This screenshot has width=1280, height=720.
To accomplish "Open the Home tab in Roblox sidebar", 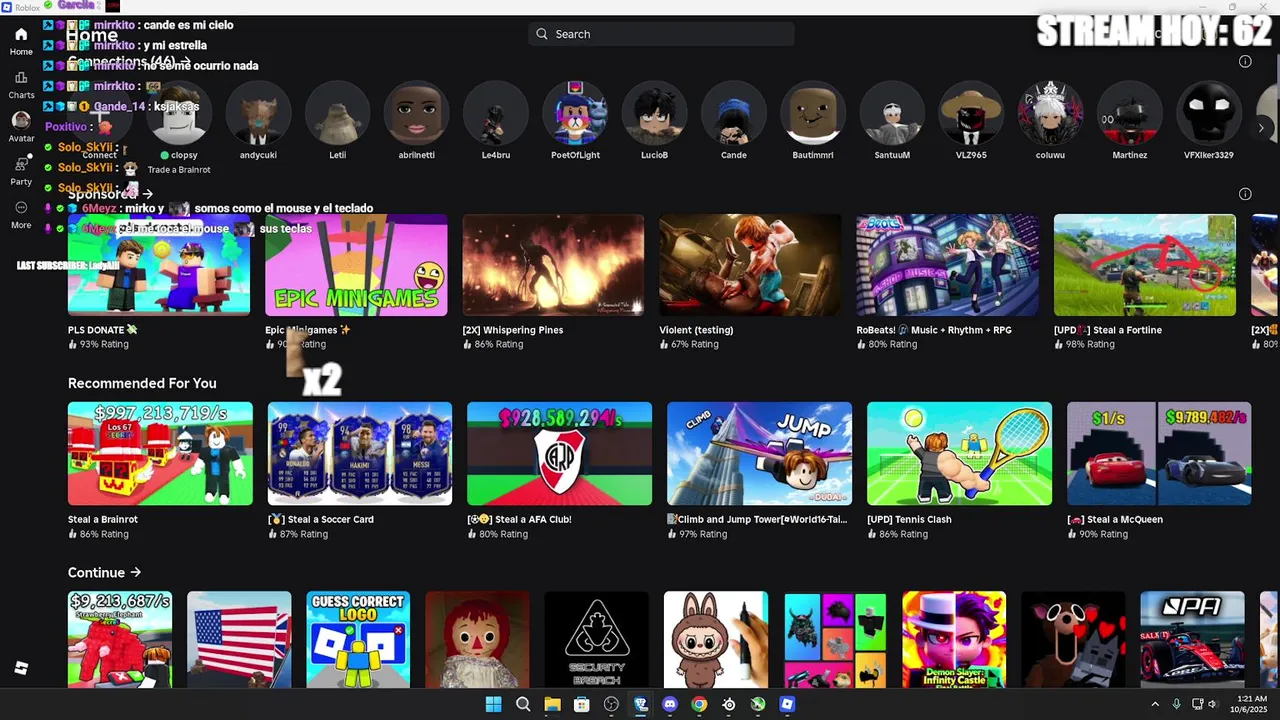I will tap(21, 41).
